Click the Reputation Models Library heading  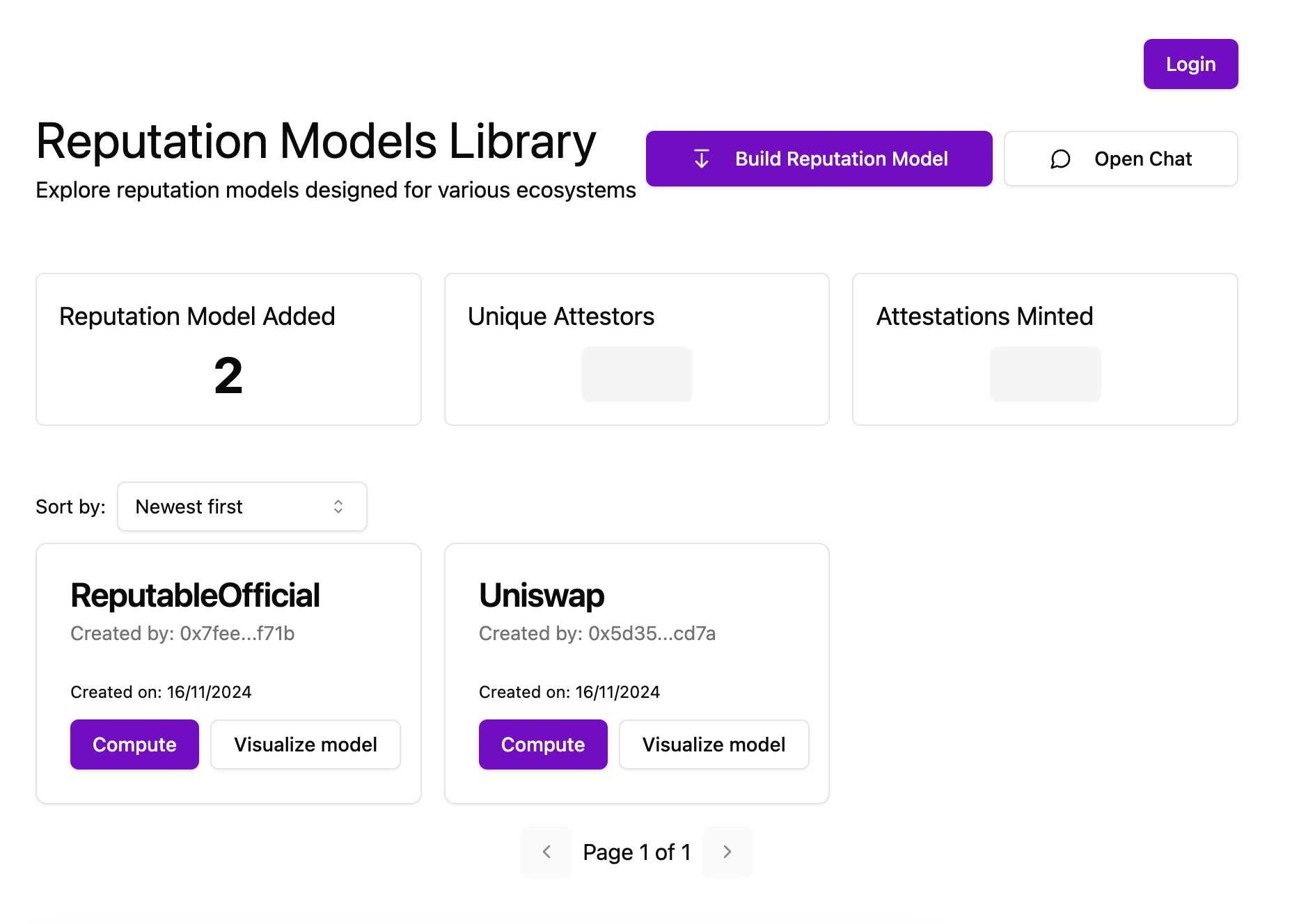[x=316, y=141]
